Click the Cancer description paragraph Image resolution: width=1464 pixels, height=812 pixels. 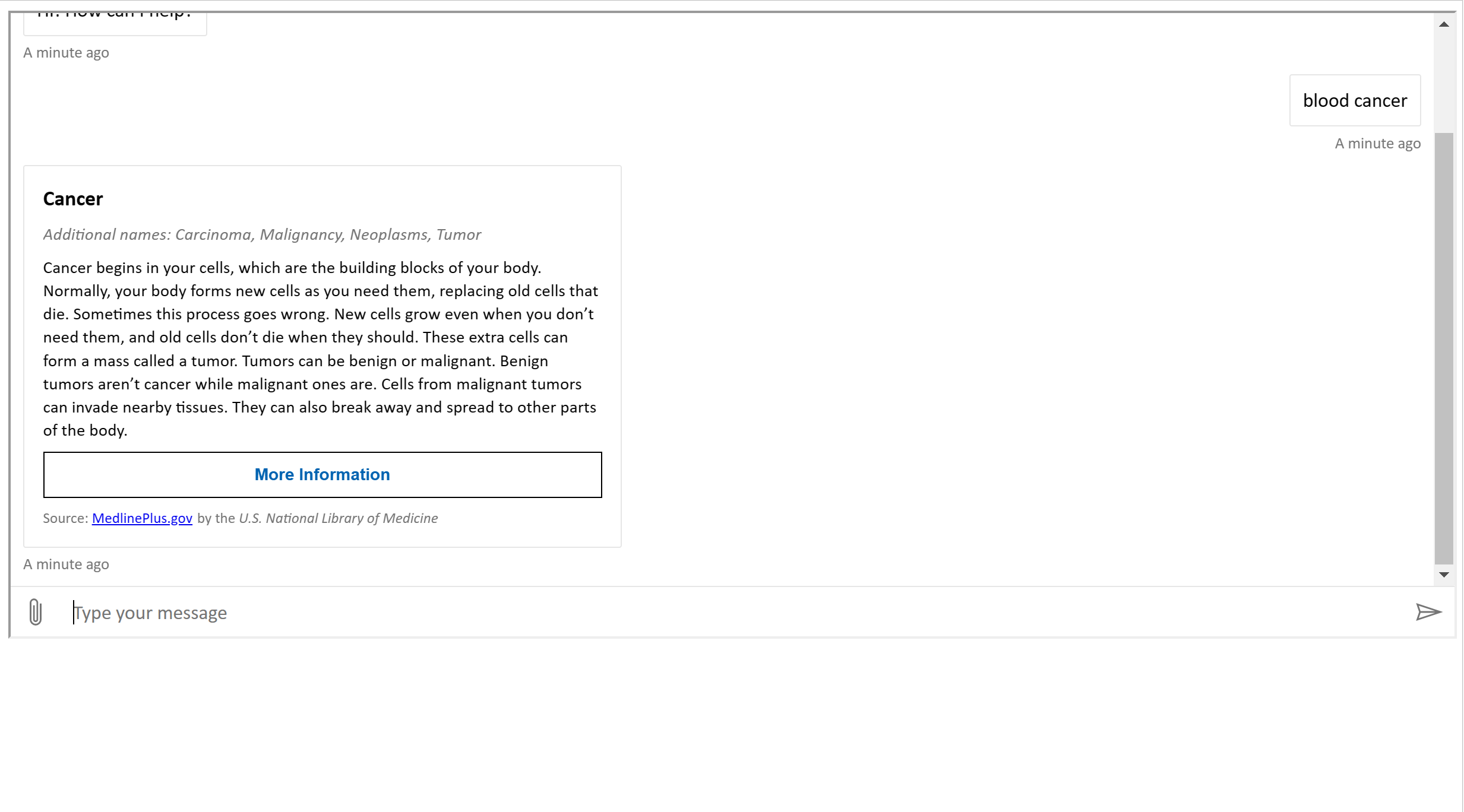click(321, 349)
